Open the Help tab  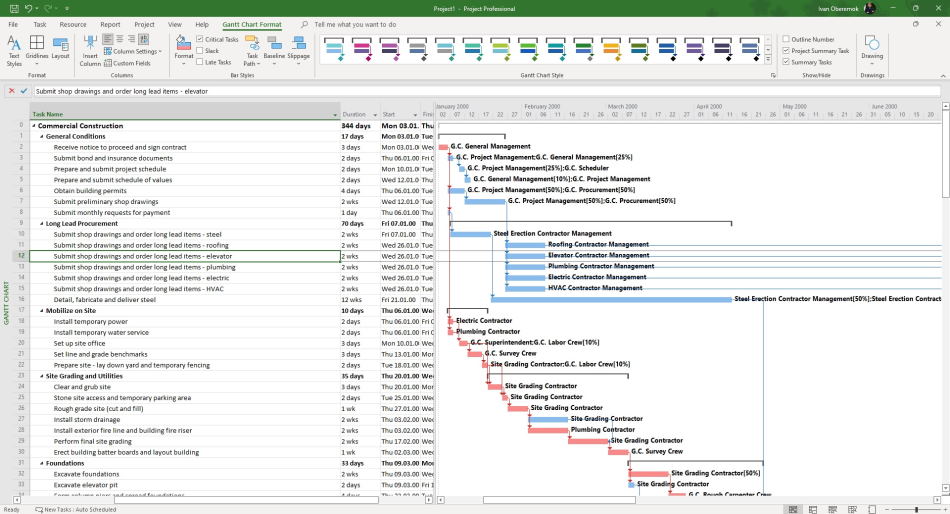coord(202,25)
